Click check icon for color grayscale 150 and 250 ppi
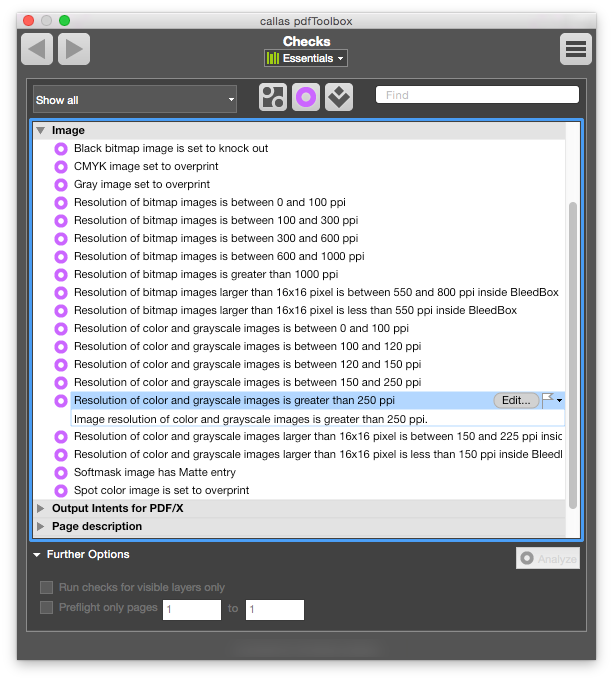Image resolution: width=613 pixels, height=681 pixels. pos(61,383)
